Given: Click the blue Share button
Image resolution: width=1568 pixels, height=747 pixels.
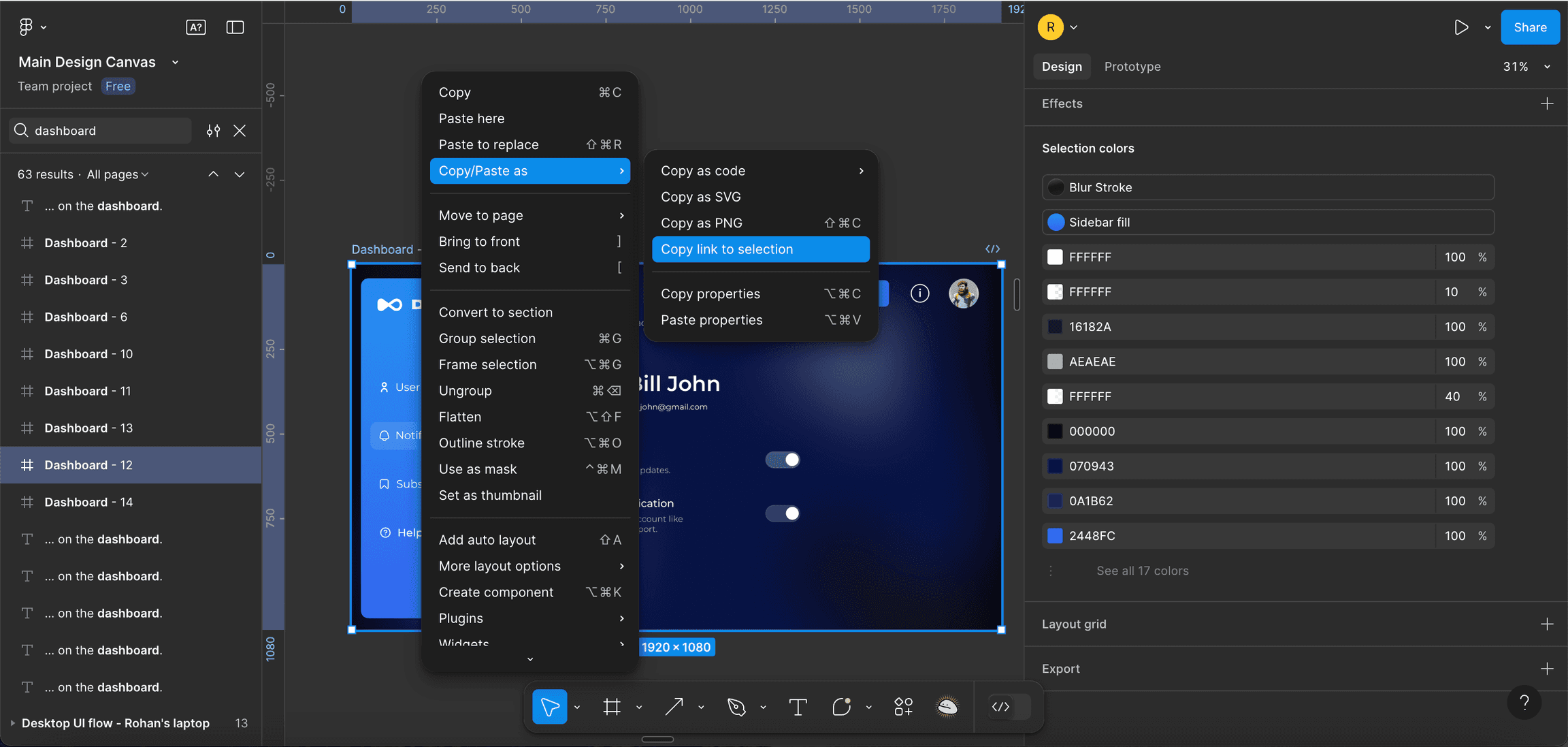Looking at the screenshot, I should (1529, 27).
